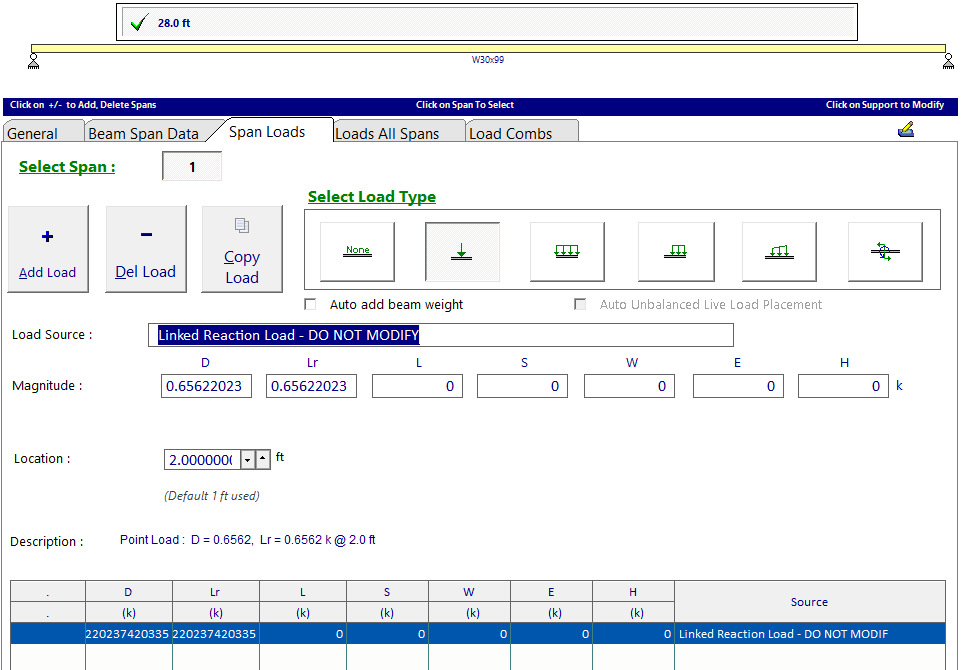Choose the full uniform distributed load icon

point(567,251)
